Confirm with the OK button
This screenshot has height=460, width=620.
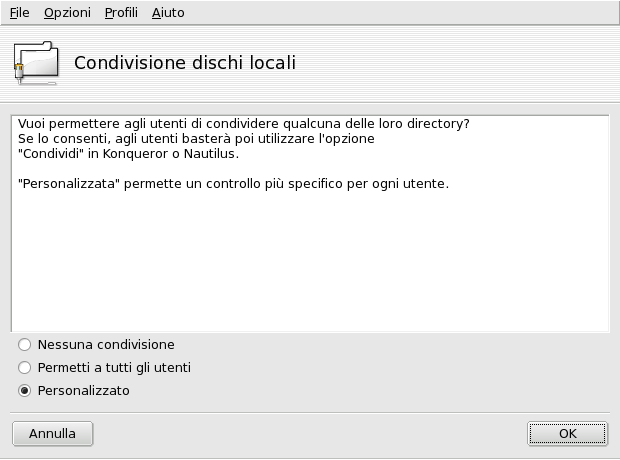point(567,434)
